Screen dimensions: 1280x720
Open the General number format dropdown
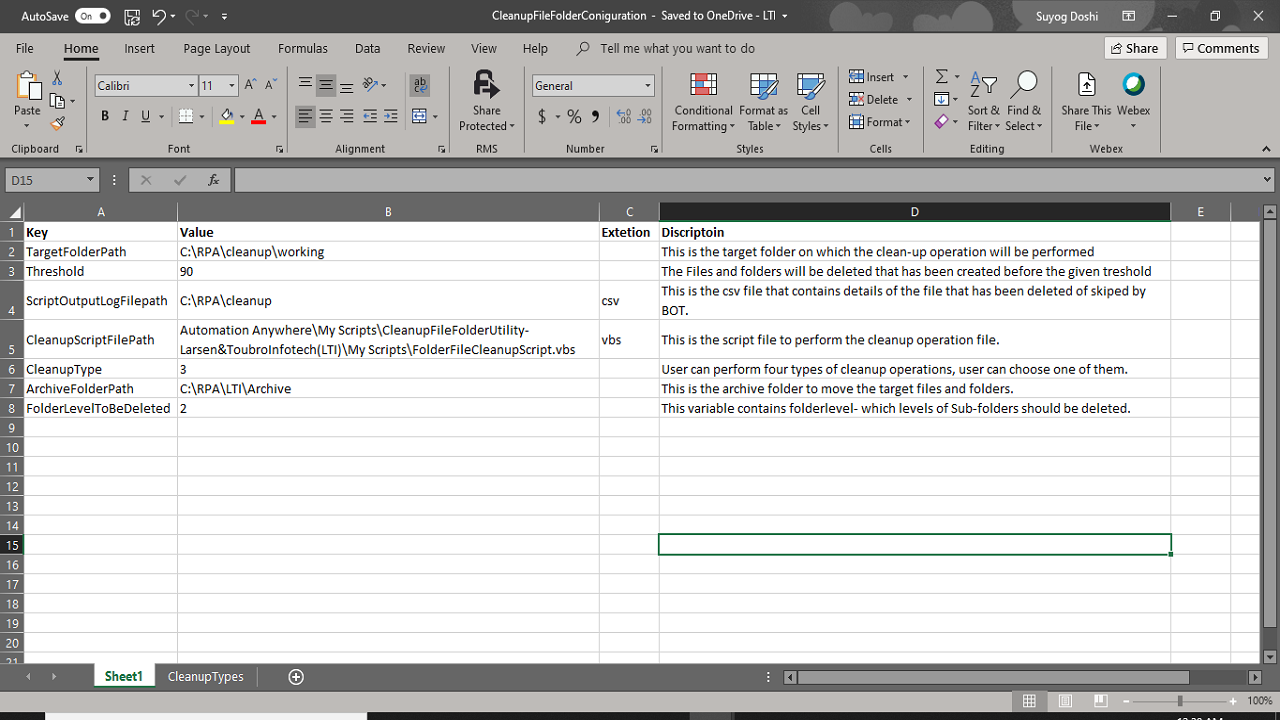(648, 86)
